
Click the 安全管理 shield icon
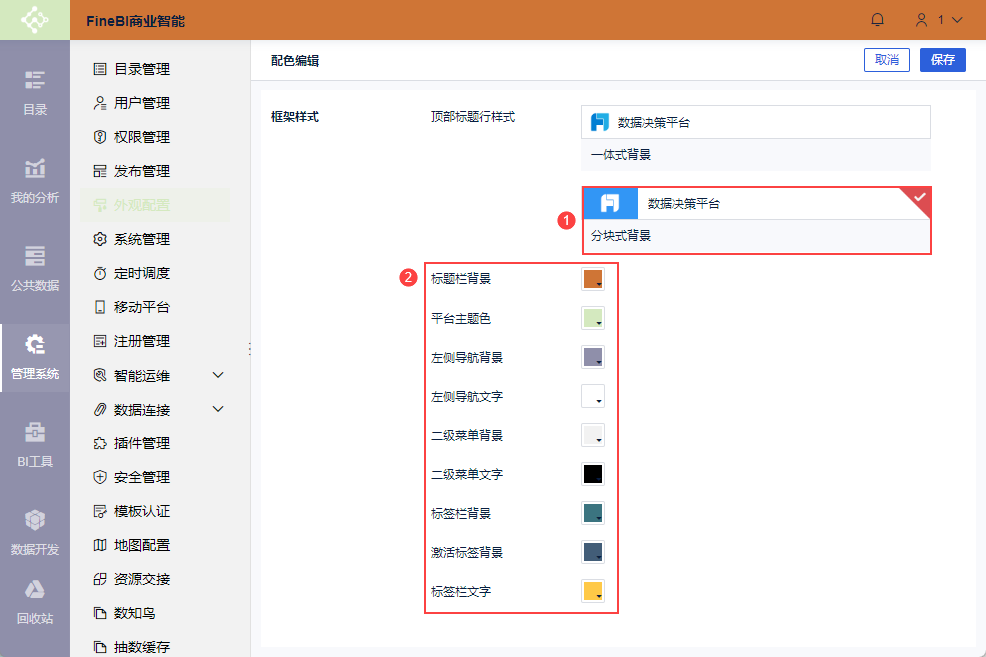(x=100, y=477)
